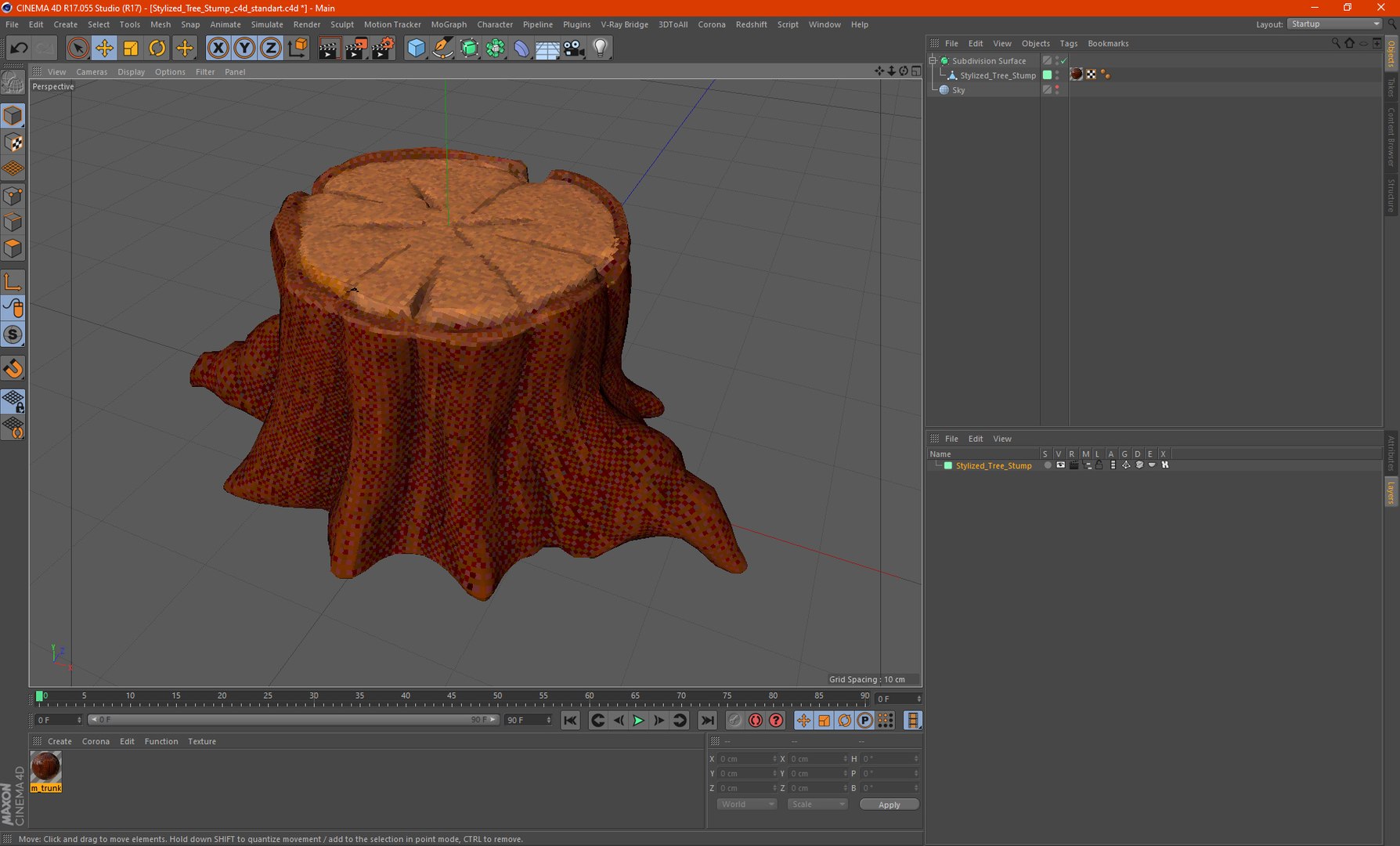Click the coordinate system icon

(298, 48)
